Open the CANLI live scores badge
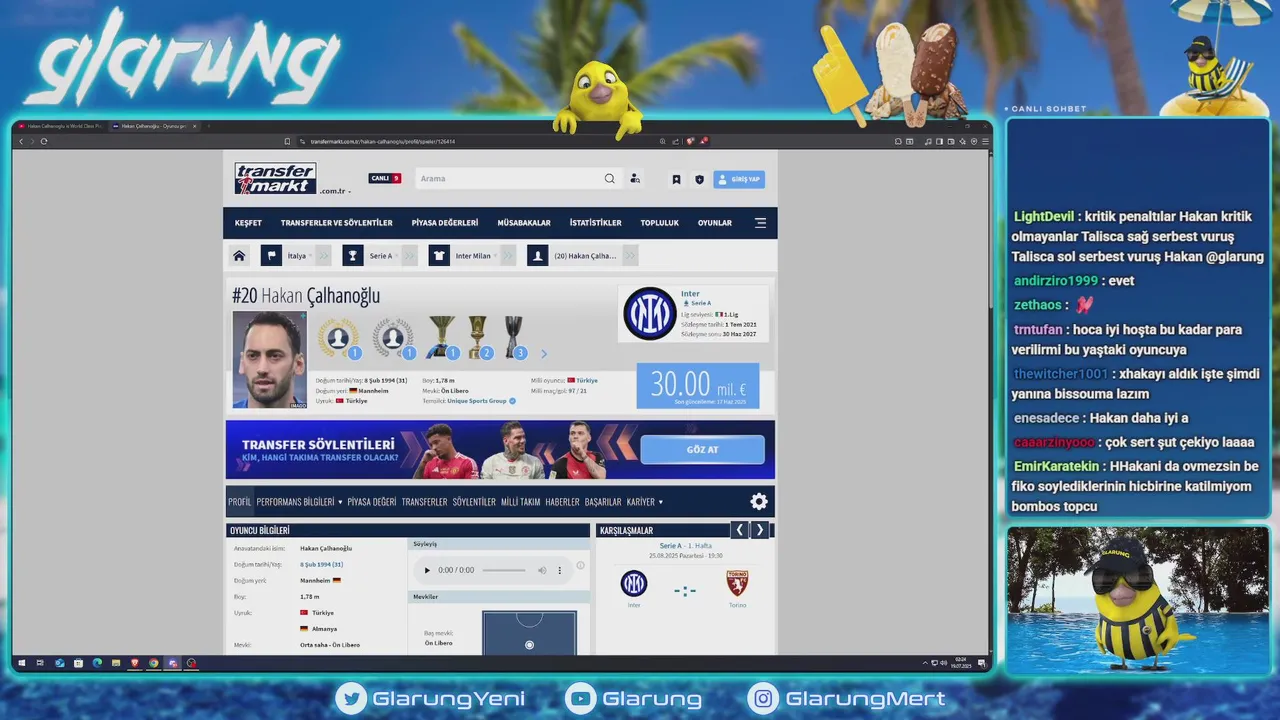Screen dimensions: 1280x720 point(385,178)
